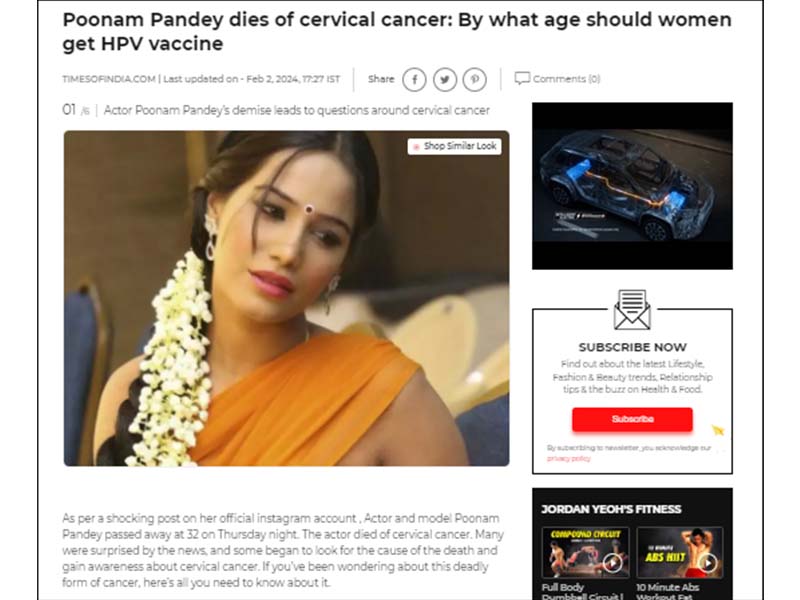The height and width of the screenshot is (600, 800).
Task: Click the Jordan Yeoh's Fitness heading
Action: tap(611, 509)
